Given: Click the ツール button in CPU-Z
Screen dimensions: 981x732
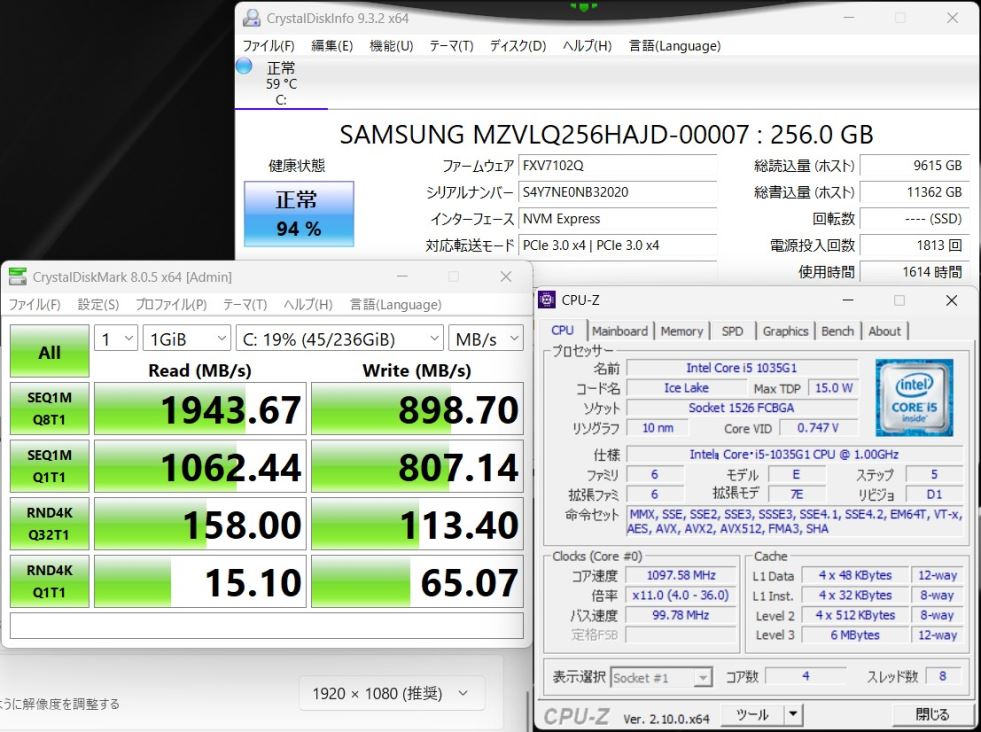Looking at the screenshot, I should point(752,714).
